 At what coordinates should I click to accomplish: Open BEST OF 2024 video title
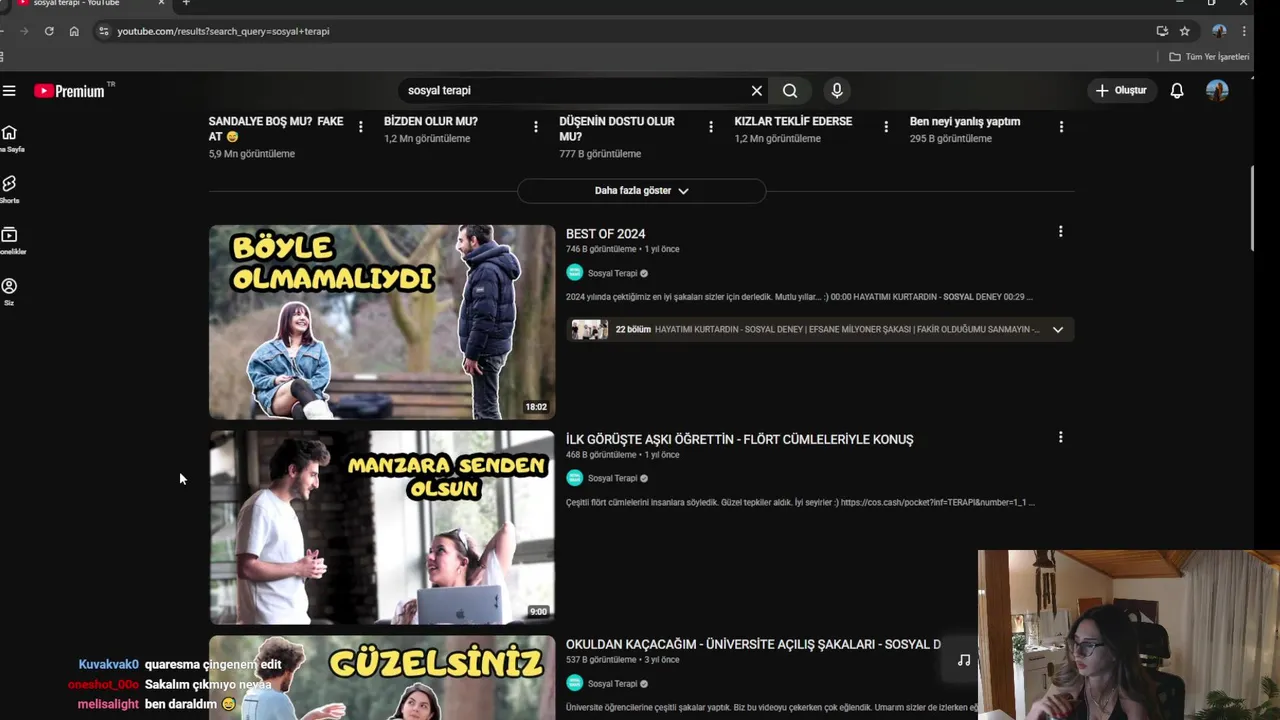(606, 234)
